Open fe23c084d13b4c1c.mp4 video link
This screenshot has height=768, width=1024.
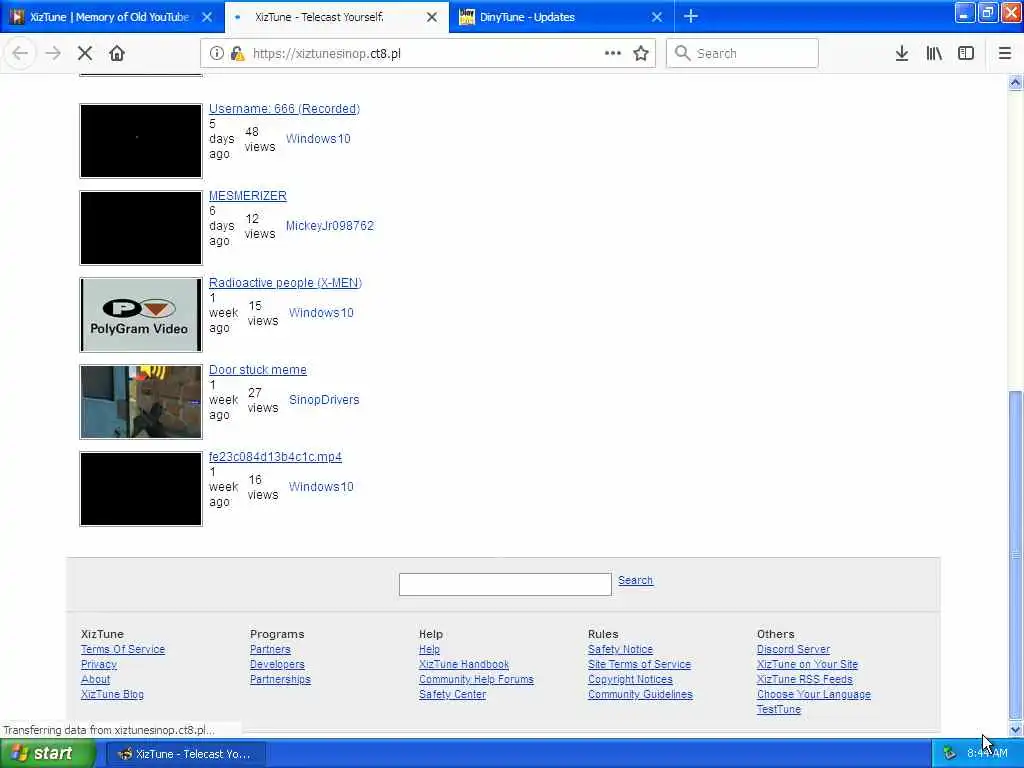[x=275, y=456]
